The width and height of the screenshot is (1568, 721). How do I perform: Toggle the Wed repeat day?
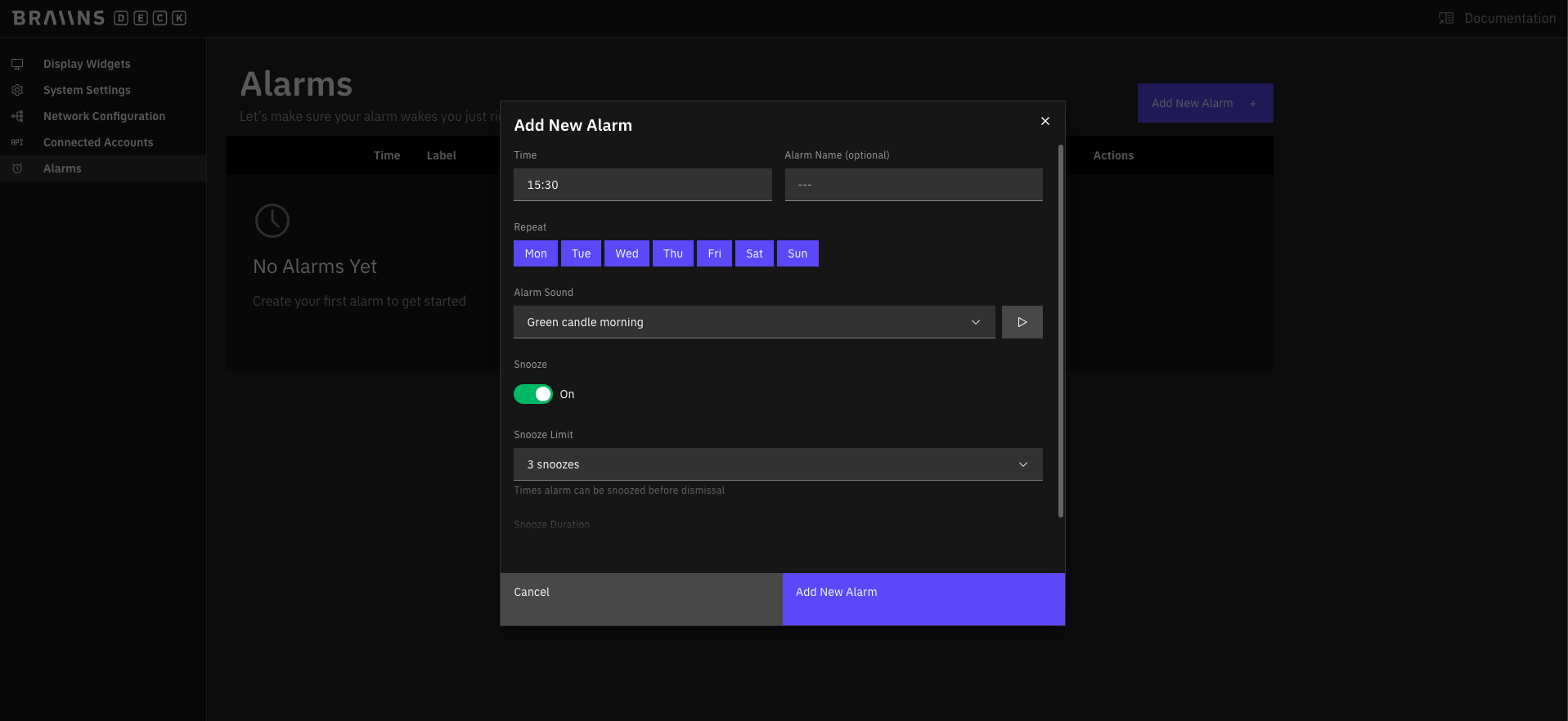(627, 253)
